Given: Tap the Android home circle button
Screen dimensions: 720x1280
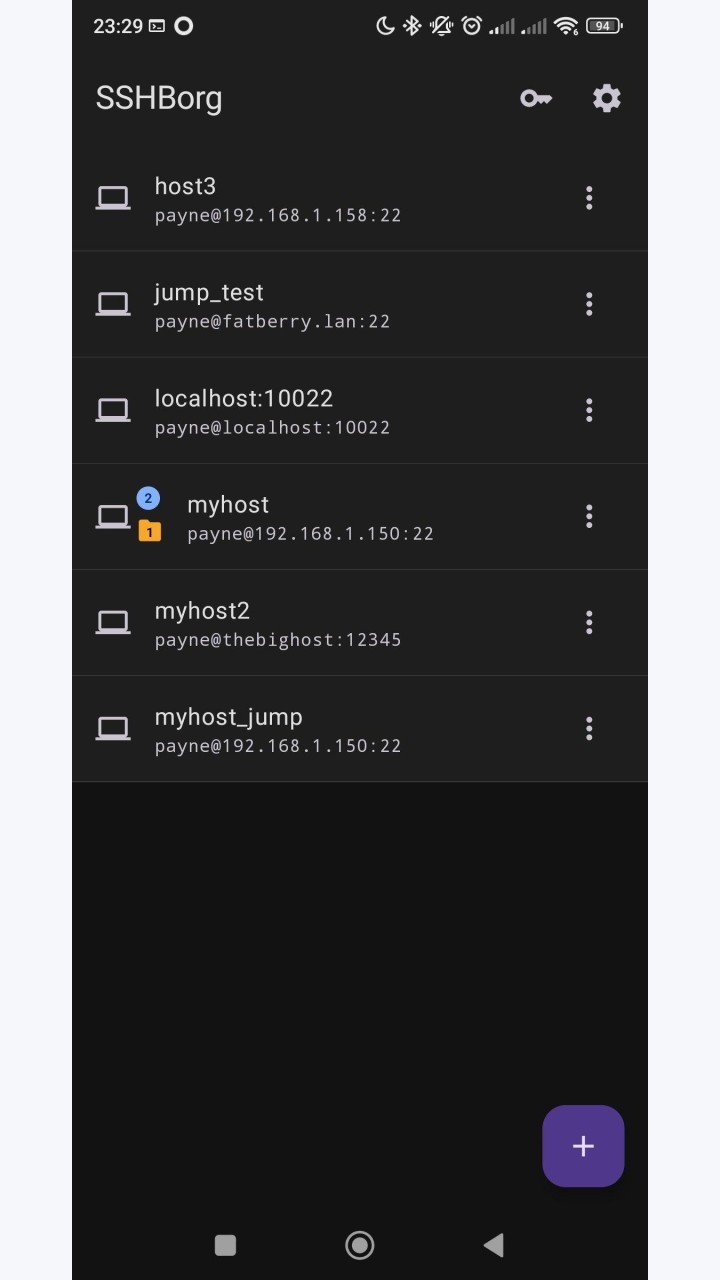Looking at the screenshot, I should click(359, 1245).
